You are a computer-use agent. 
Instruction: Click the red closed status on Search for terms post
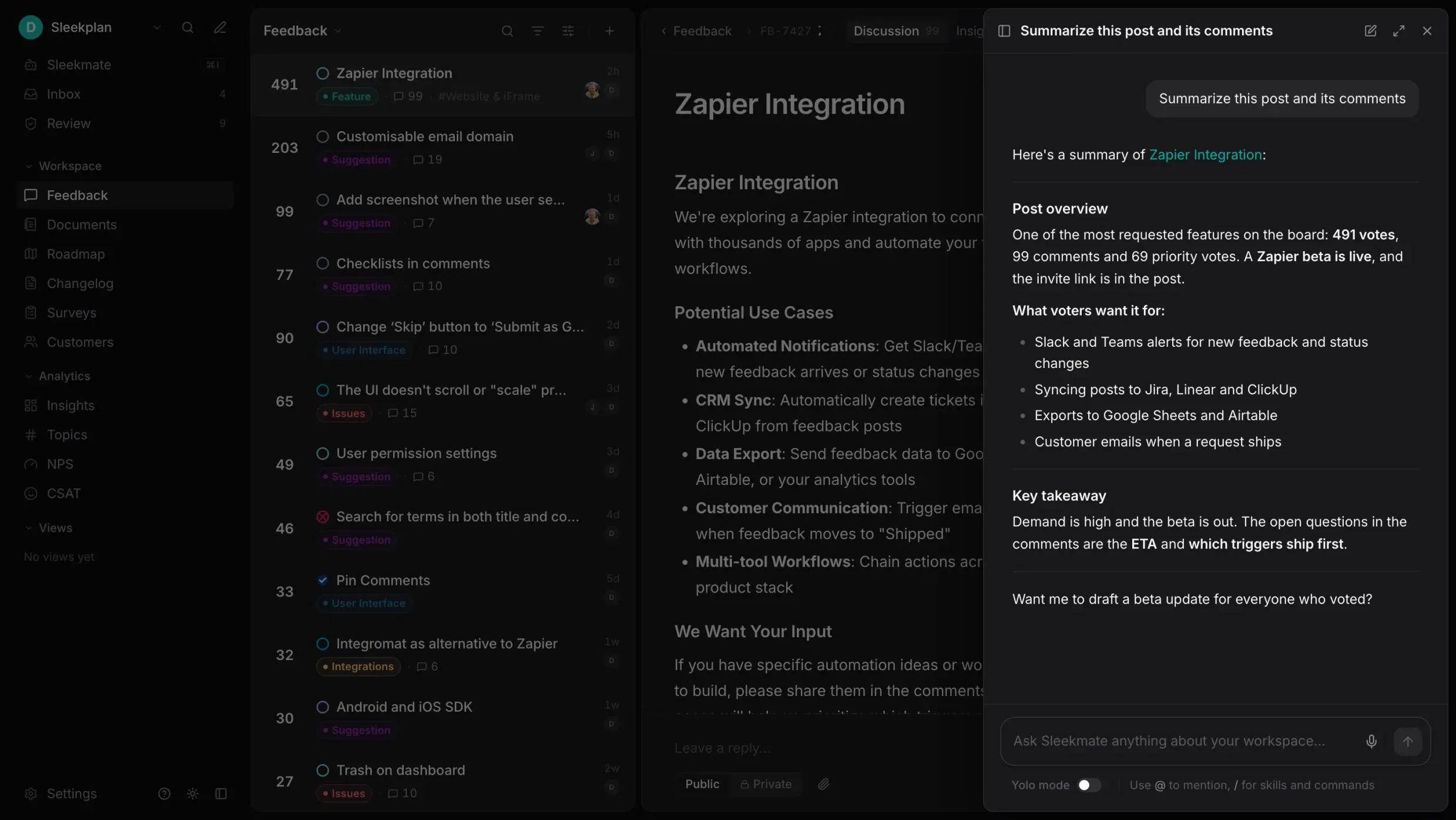point(323,517)
